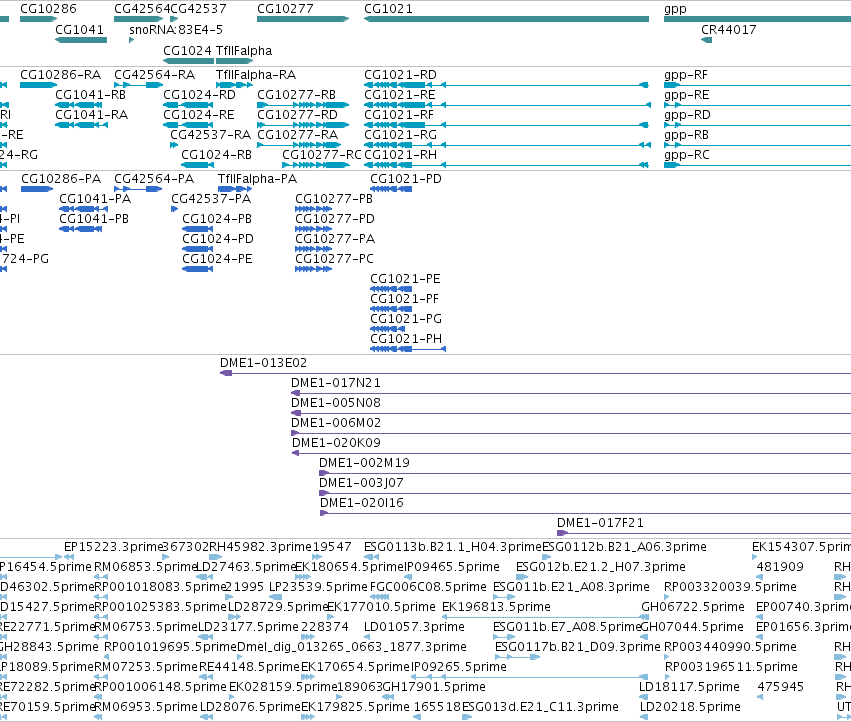Click the CG1021 gene label
The width and height of the screenshot is (851, 722).
click(x=388, y=9)
